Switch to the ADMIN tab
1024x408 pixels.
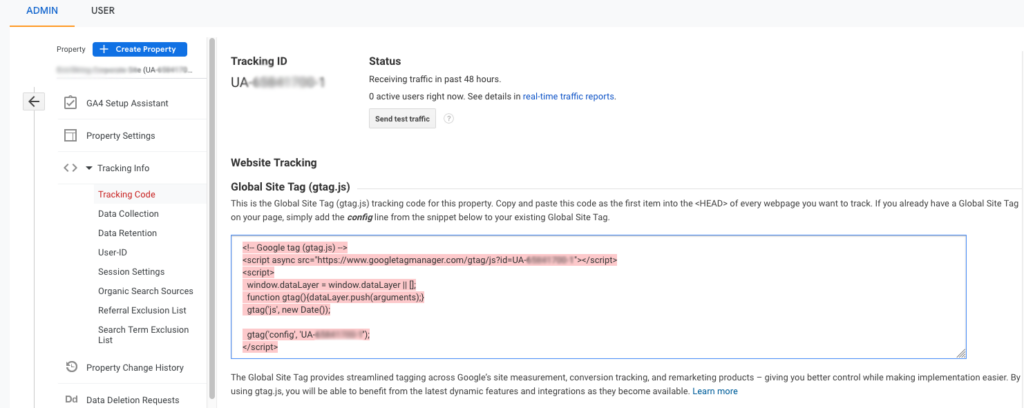point(42,11)
